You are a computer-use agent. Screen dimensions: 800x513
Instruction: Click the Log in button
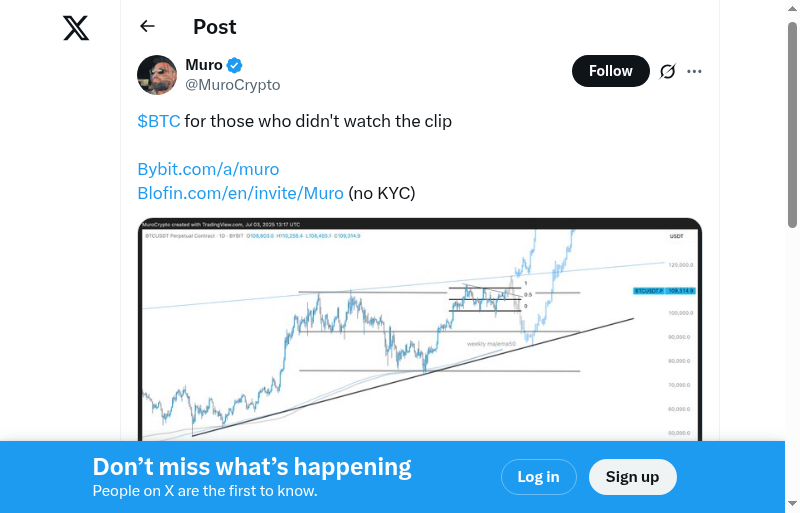click(538, 477)
